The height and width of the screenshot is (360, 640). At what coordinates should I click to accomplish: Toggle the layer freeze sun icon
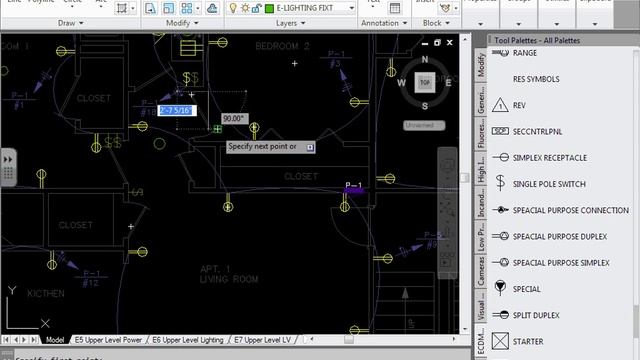pos(245,8)
